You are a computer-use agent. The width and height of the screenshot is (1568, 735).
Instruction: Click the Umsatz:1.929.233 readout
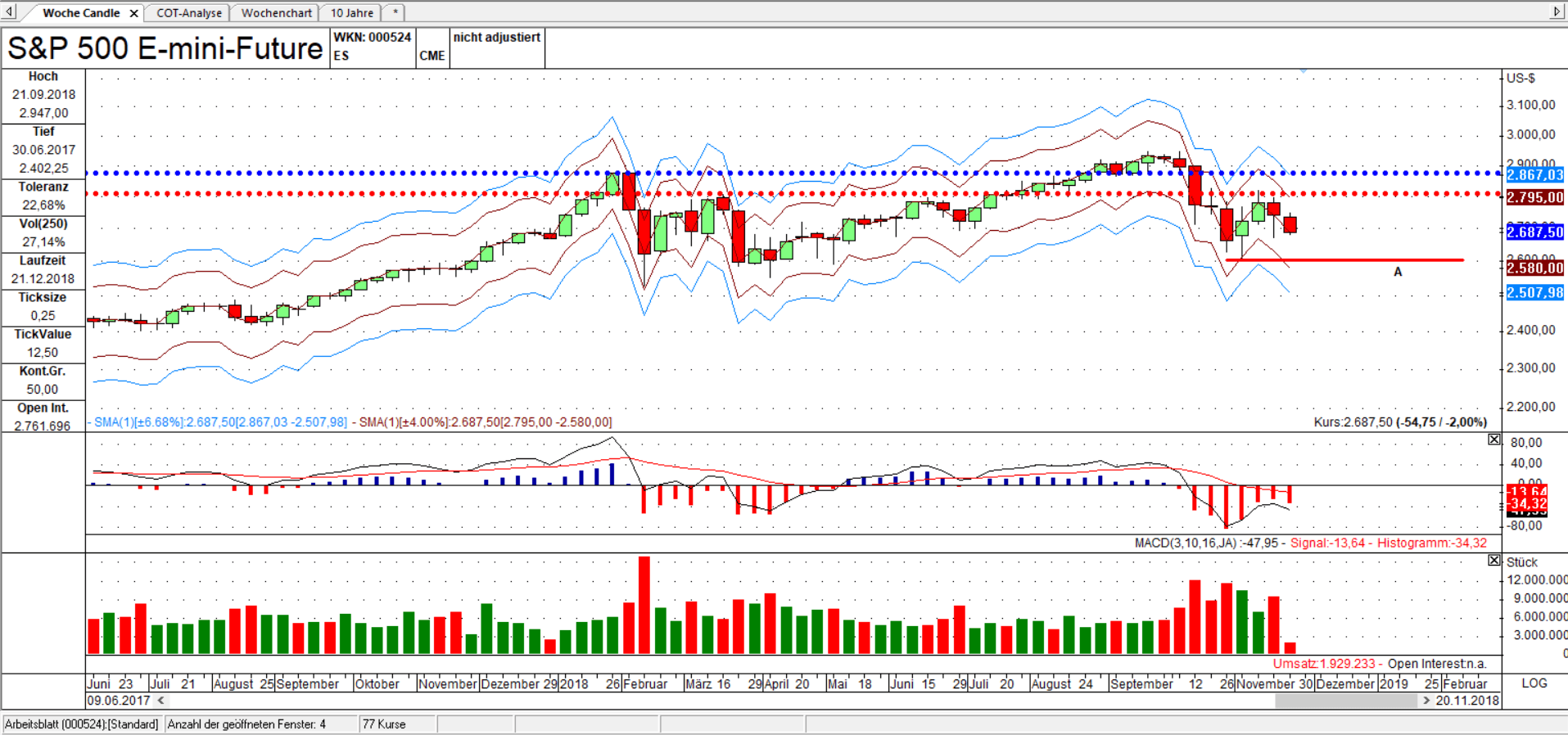click(1324, 664)
